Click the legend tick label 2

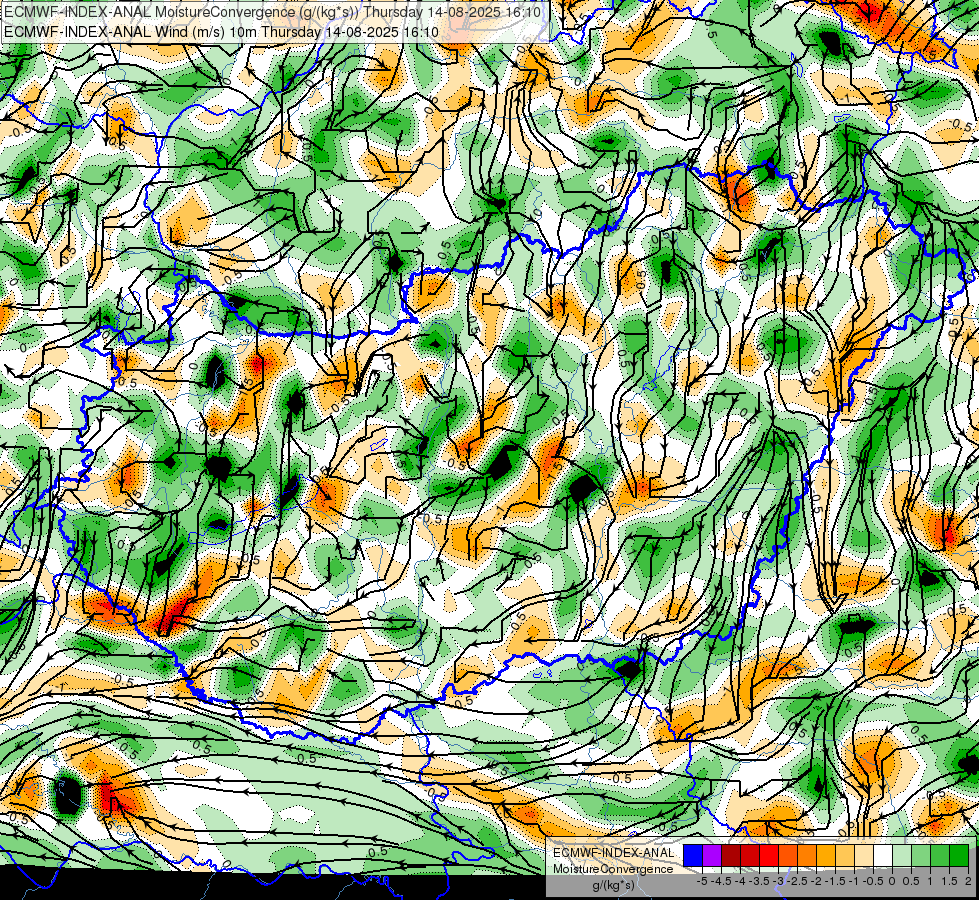pos(968,881)
